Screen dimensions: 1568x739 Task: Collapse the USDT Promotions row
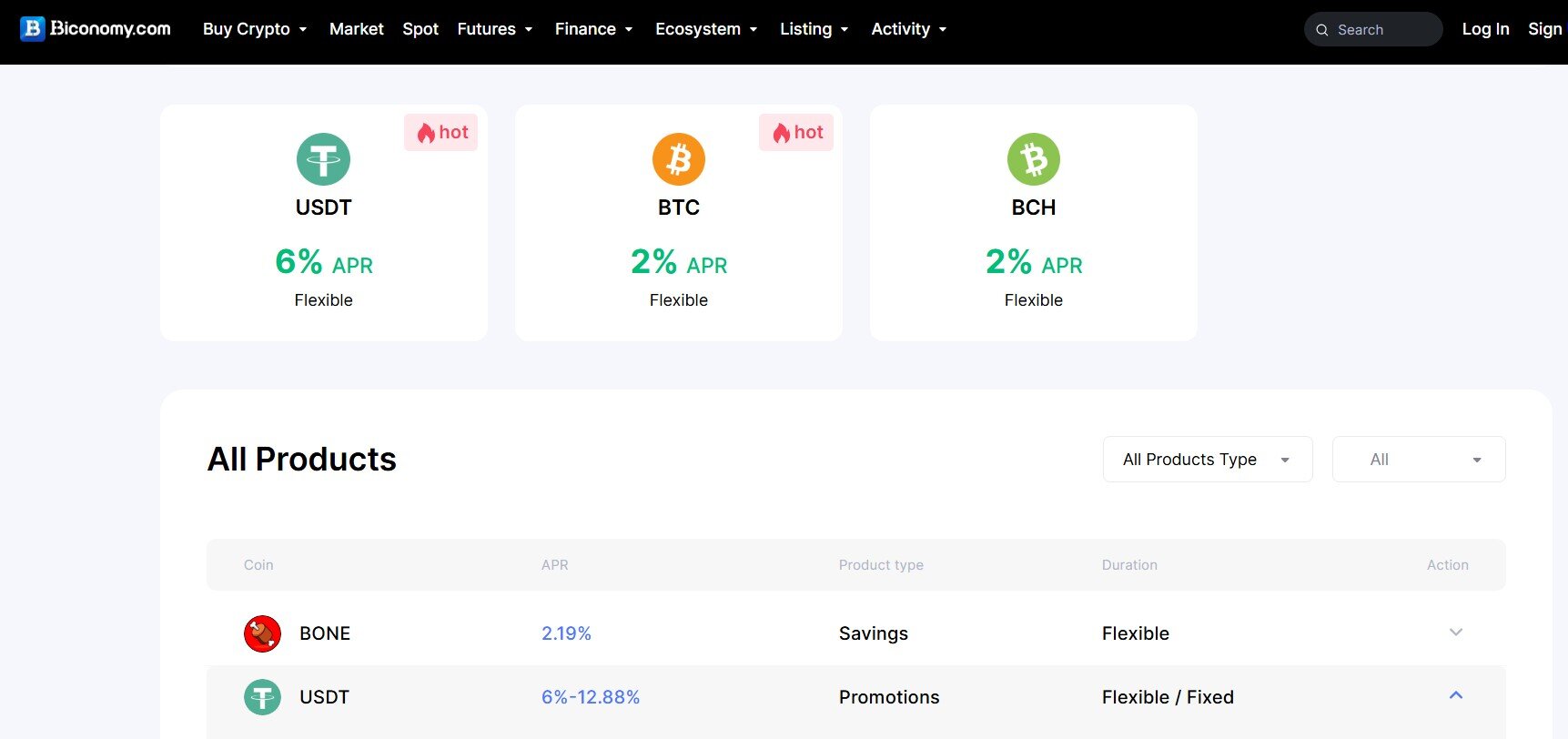(1455, 695)
